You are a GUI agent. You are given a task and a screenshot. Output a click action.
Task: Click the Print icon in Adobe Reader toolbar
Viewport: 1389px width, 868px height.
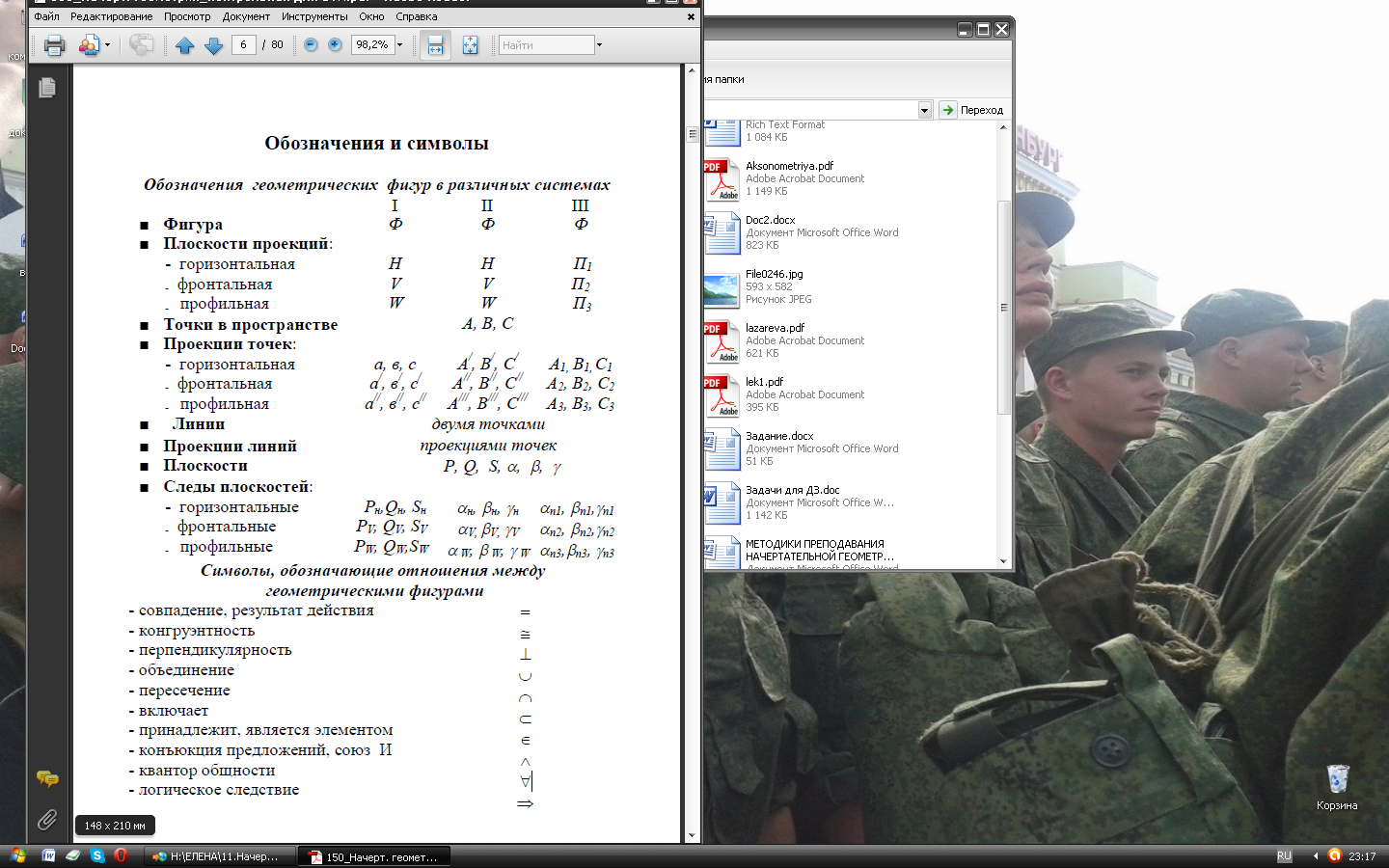[x=54, y=45]
